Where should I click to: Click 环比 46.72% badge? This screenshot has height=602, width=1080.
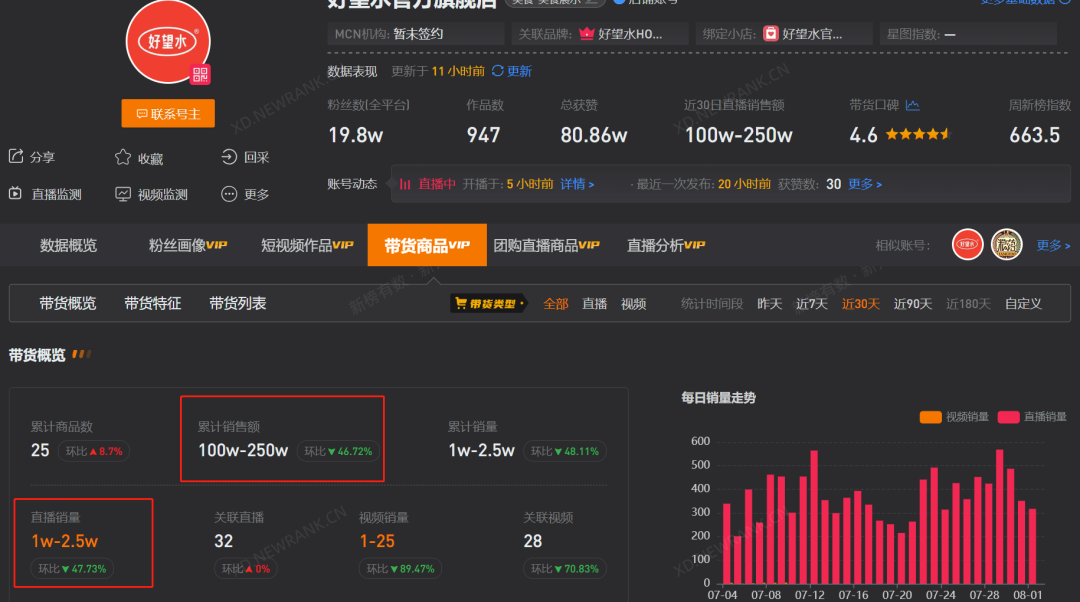click(338, 451)
